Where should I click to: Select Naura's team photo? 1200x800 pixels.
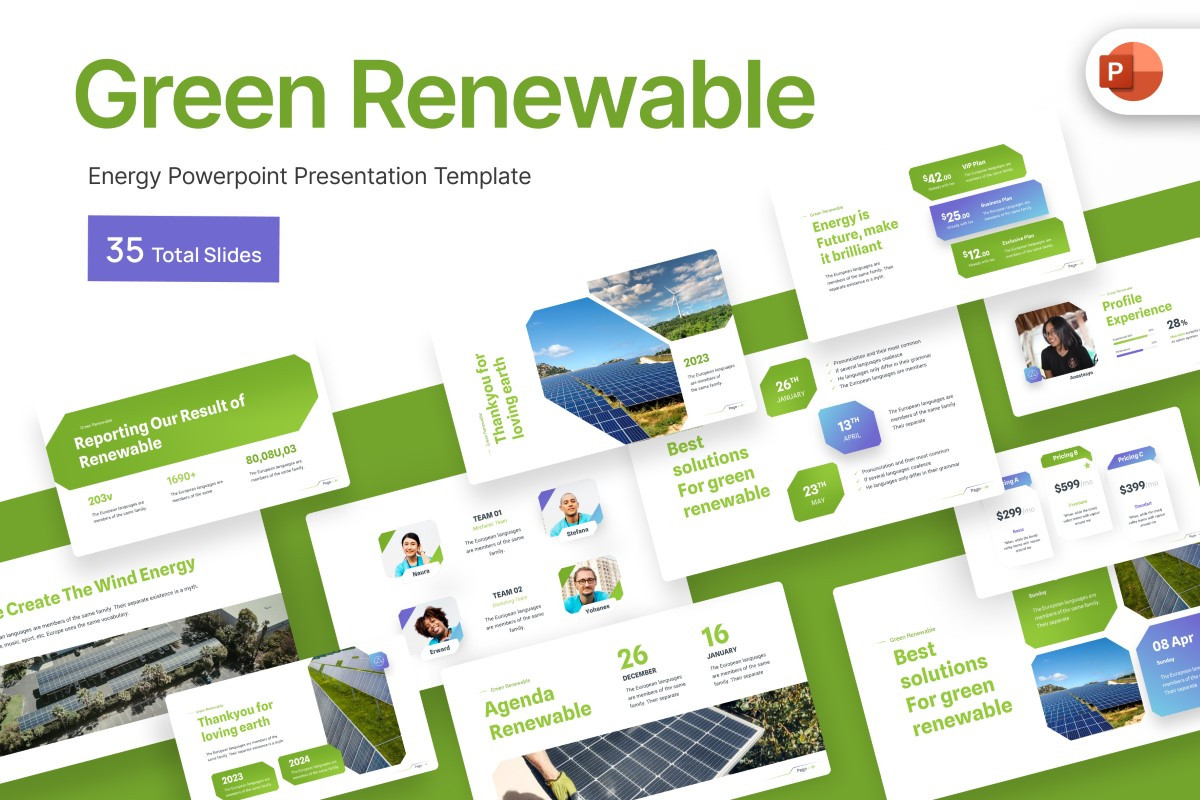coord(410,549)
